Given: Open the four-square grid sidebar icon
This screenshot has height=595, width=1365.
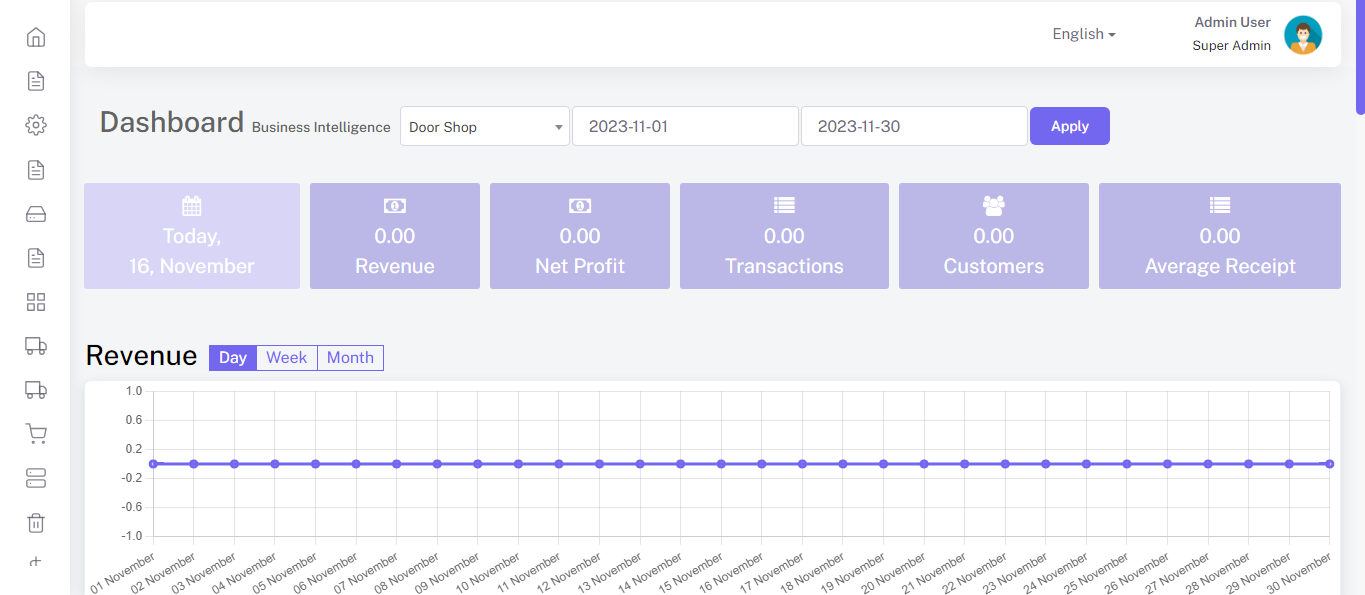Looking at the screenshot, I should (36, 302).
